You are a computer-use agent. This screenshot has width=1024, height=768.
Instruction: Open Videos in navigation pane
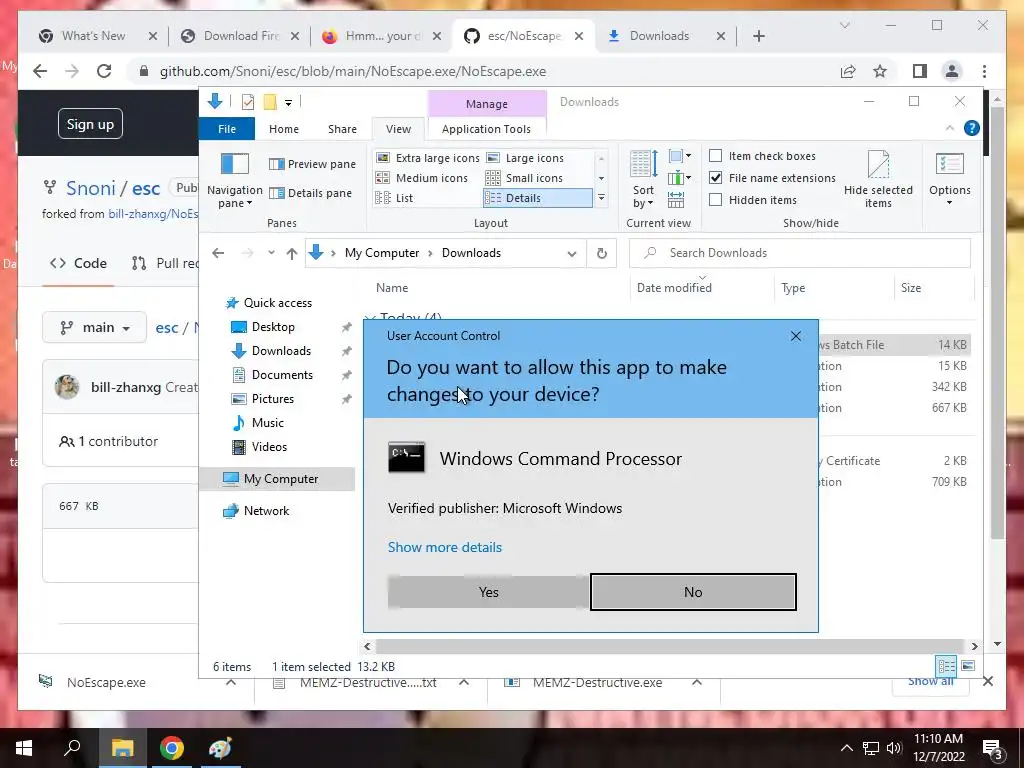tap(260, 447)
